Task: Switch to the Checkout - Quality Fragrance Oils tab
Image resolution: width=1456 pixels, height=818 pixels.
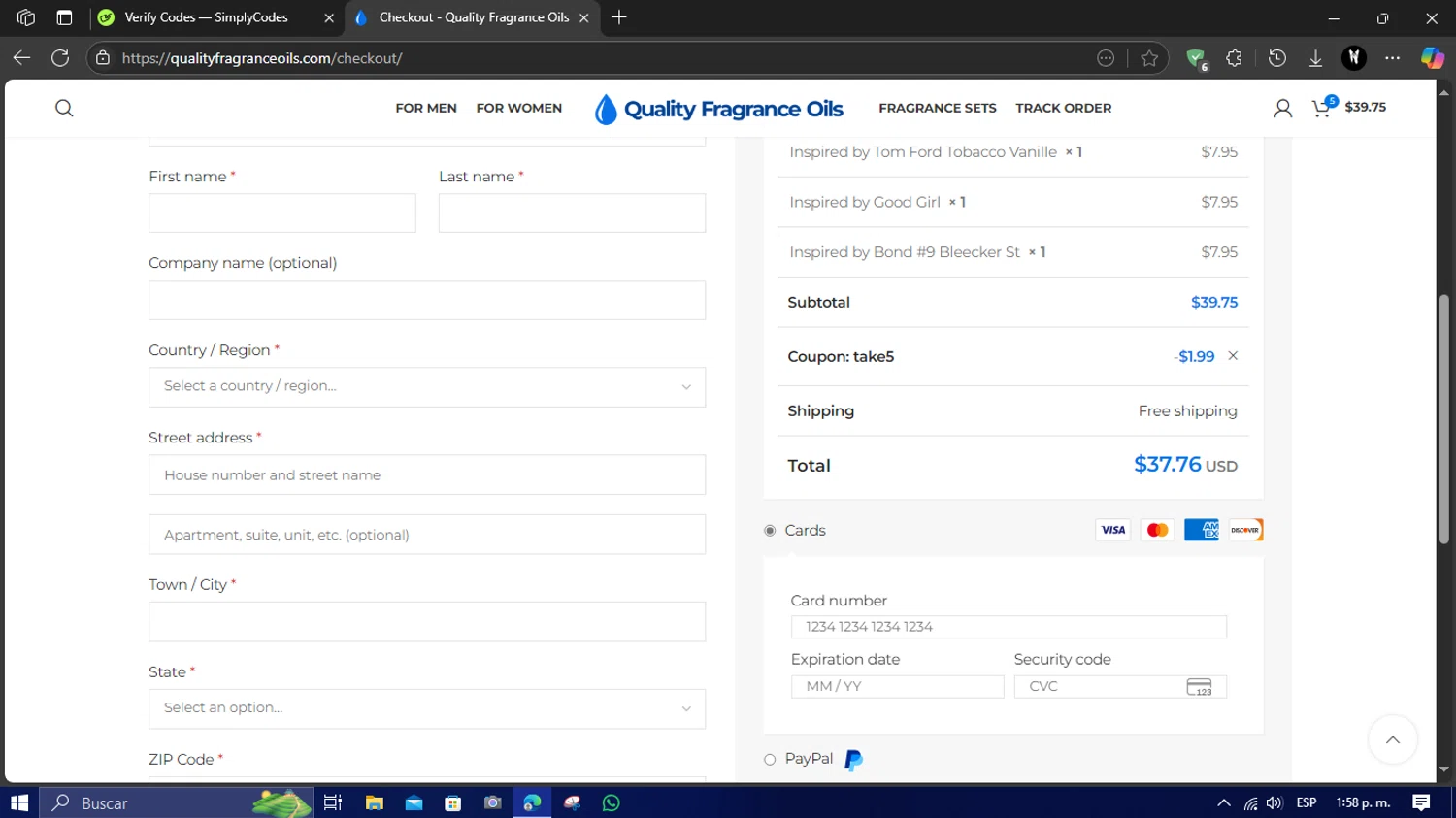Action: pyautogui.click(x=474, y=17)
